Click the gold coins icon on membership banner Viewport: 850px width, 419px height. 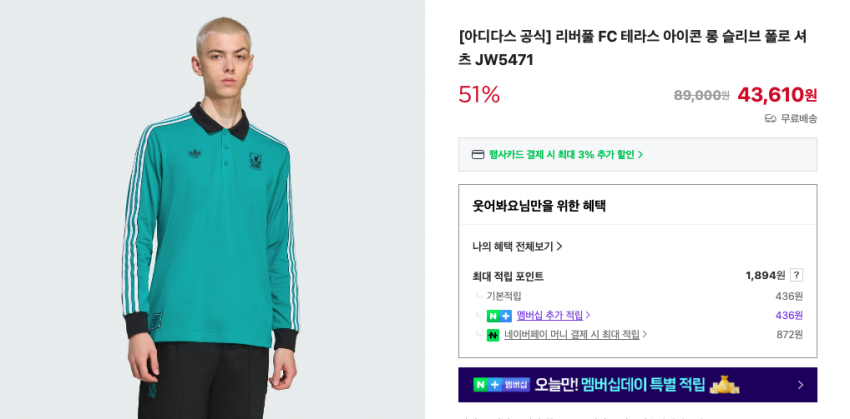pos(725,385)
